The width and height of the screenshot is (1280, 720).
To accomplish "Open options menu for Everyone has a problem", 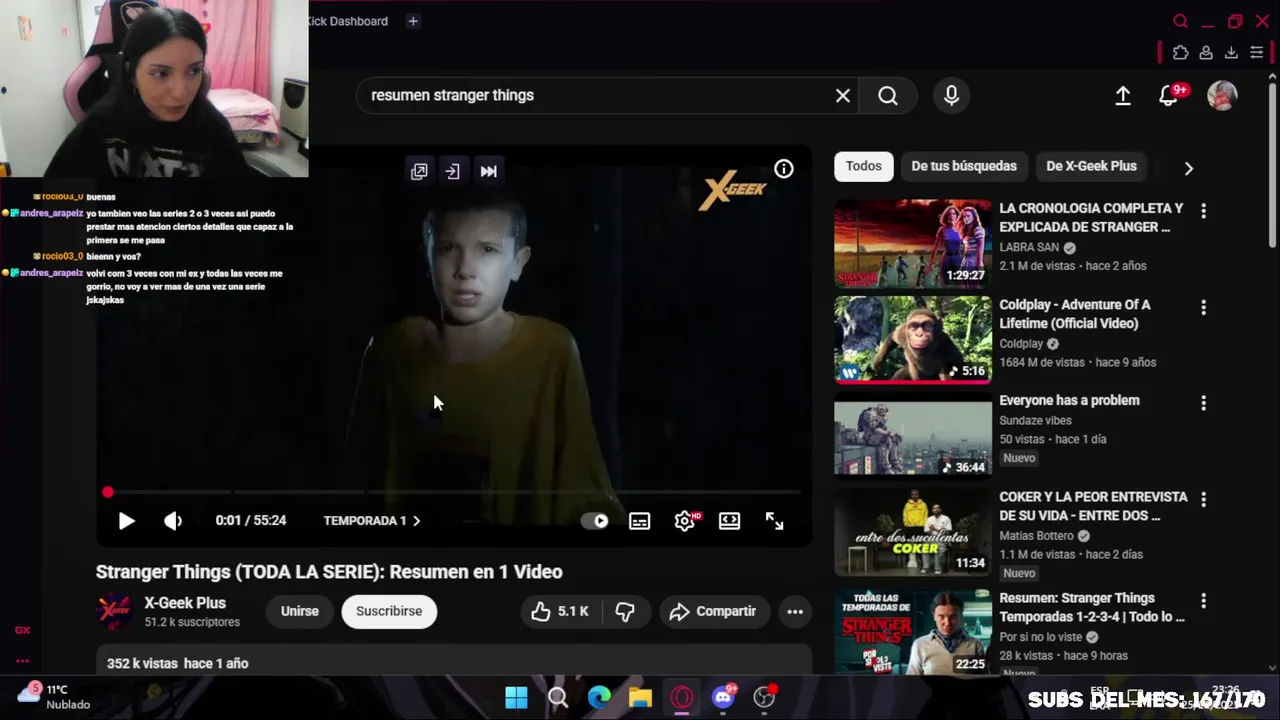I will click(1203, 403).
